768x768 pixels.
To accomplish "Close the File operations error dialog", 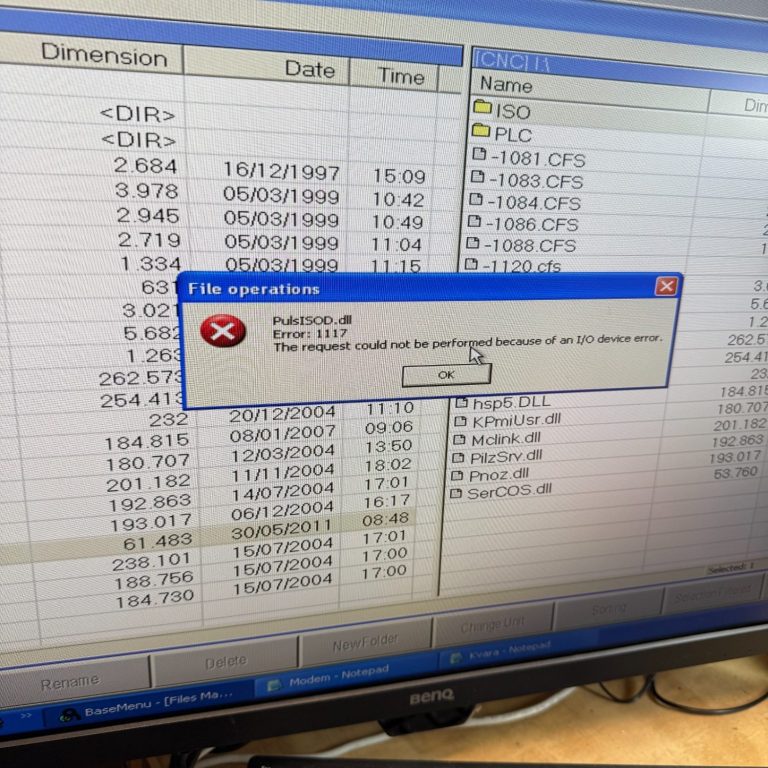I will pos(666,286).
